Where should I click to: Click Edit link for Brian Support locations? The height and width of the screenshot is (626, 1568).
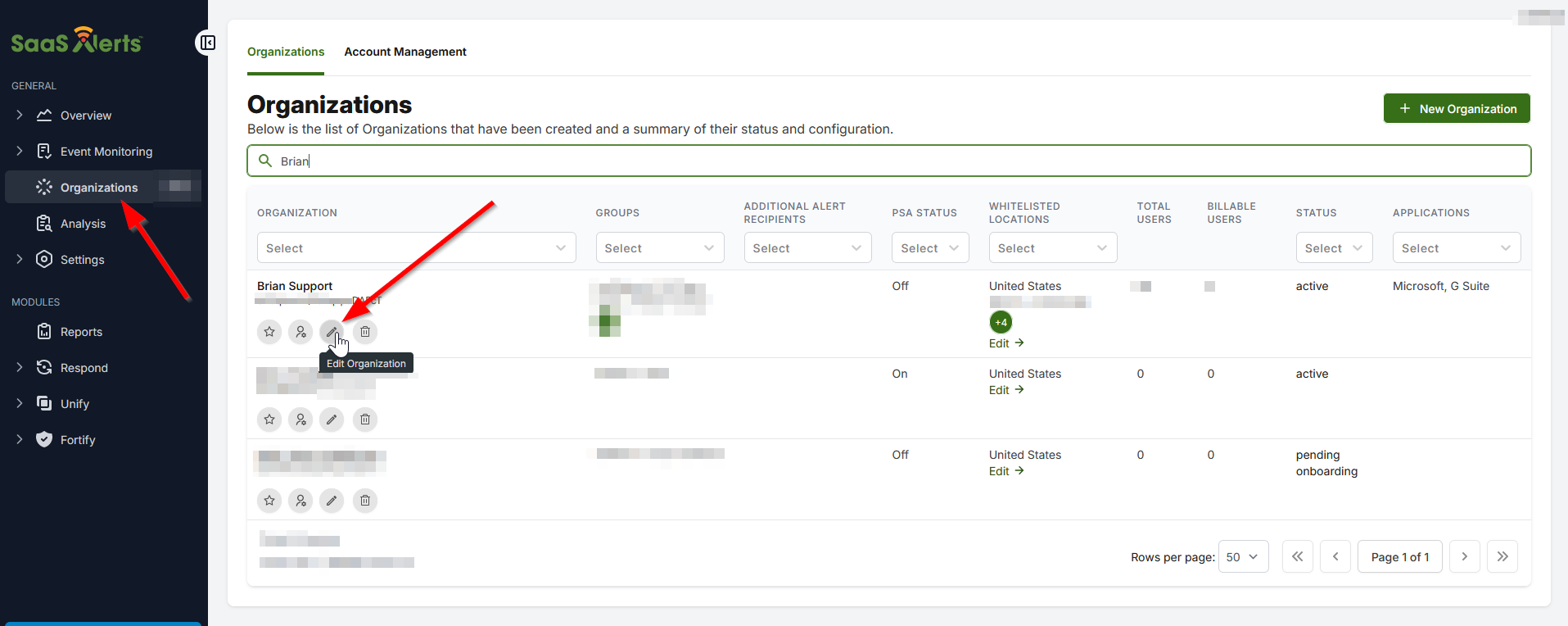tap(1005, 343)
